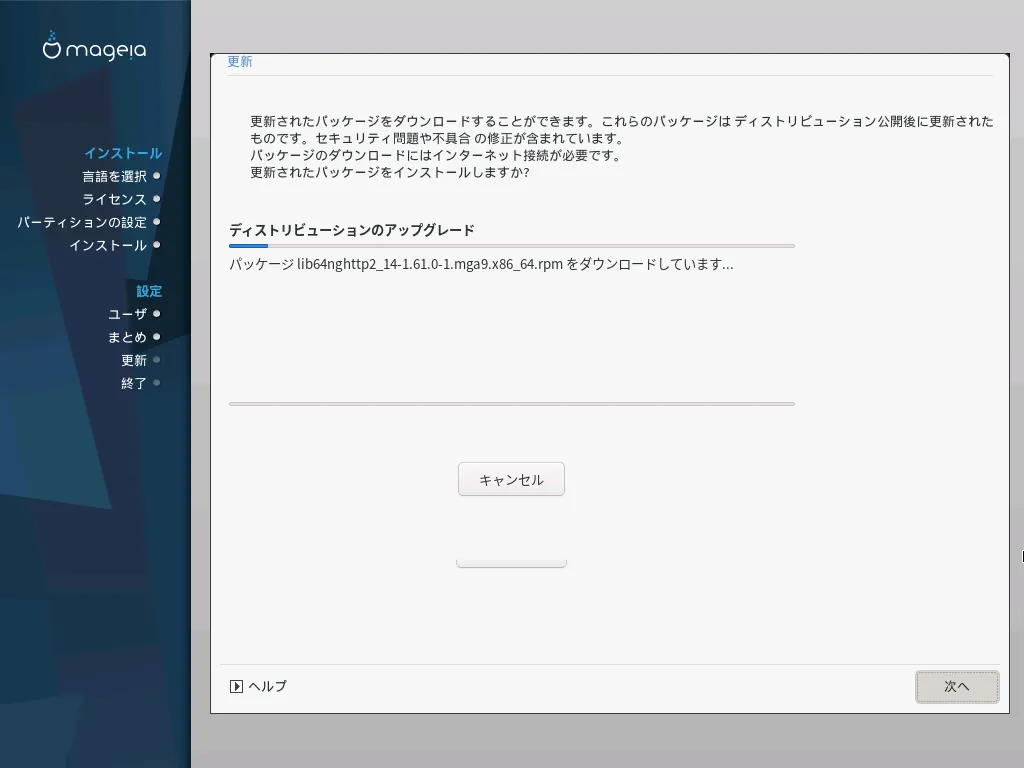The height and width of the screenshot is (768, 1024).
Task: Select ライセンス step in sidebar
Action: pos(114,199)
